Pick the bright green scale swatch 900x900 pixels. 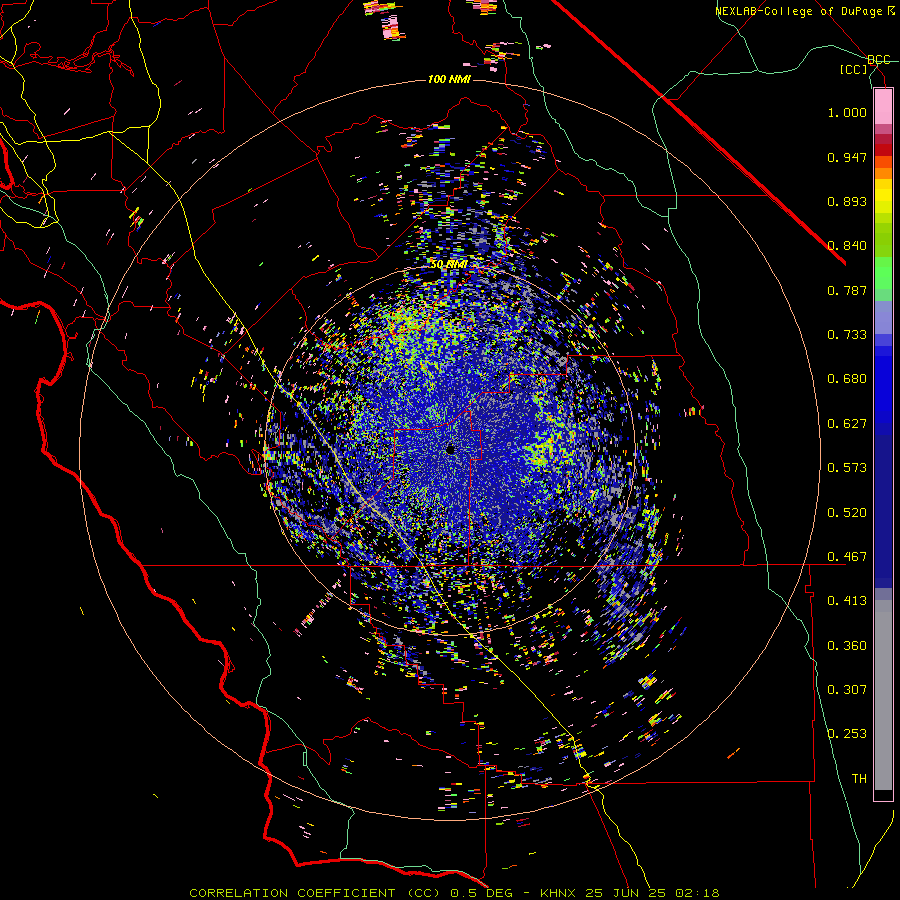883,273
